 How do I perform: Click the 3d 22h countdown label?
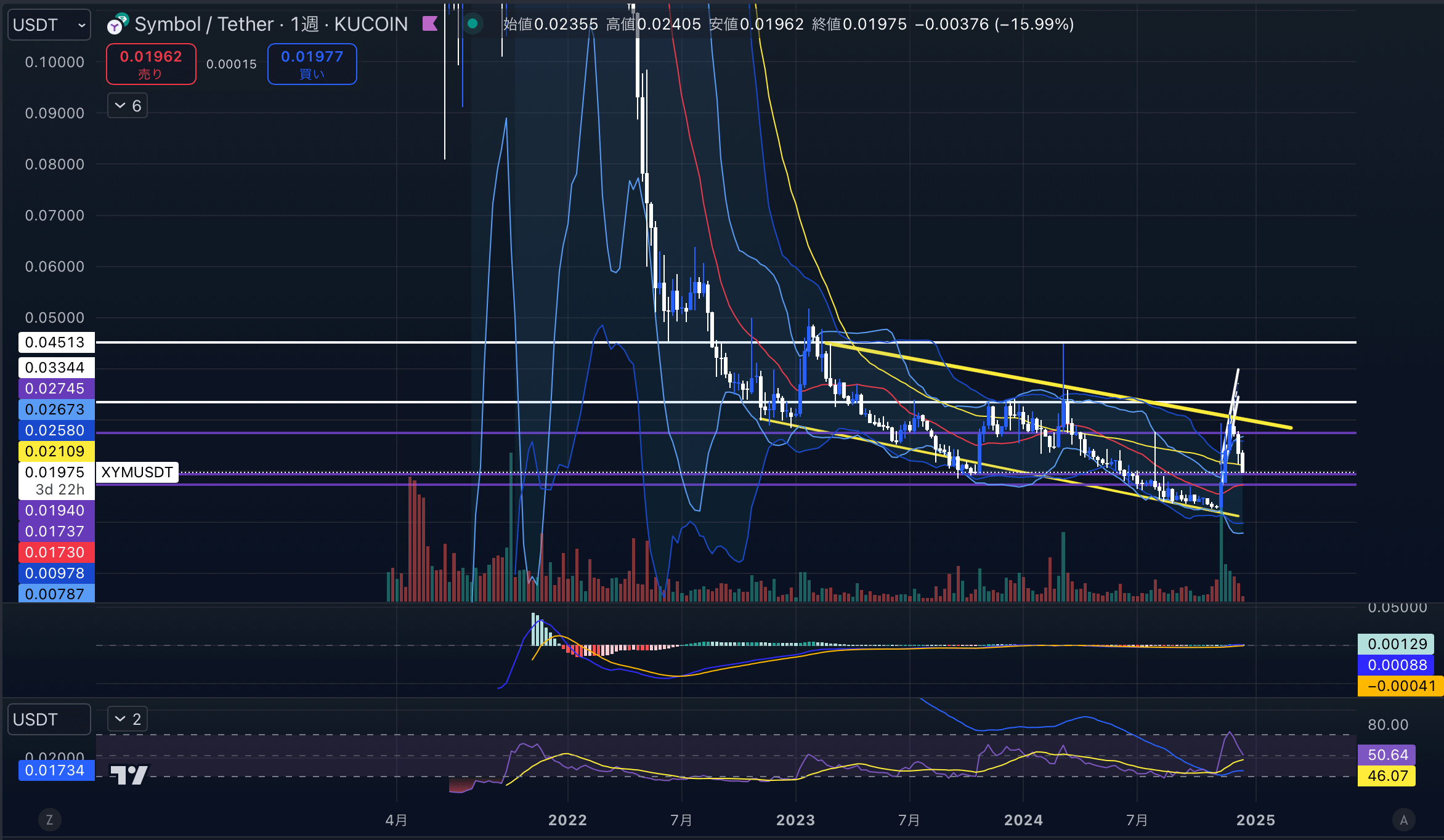(60, 490)
